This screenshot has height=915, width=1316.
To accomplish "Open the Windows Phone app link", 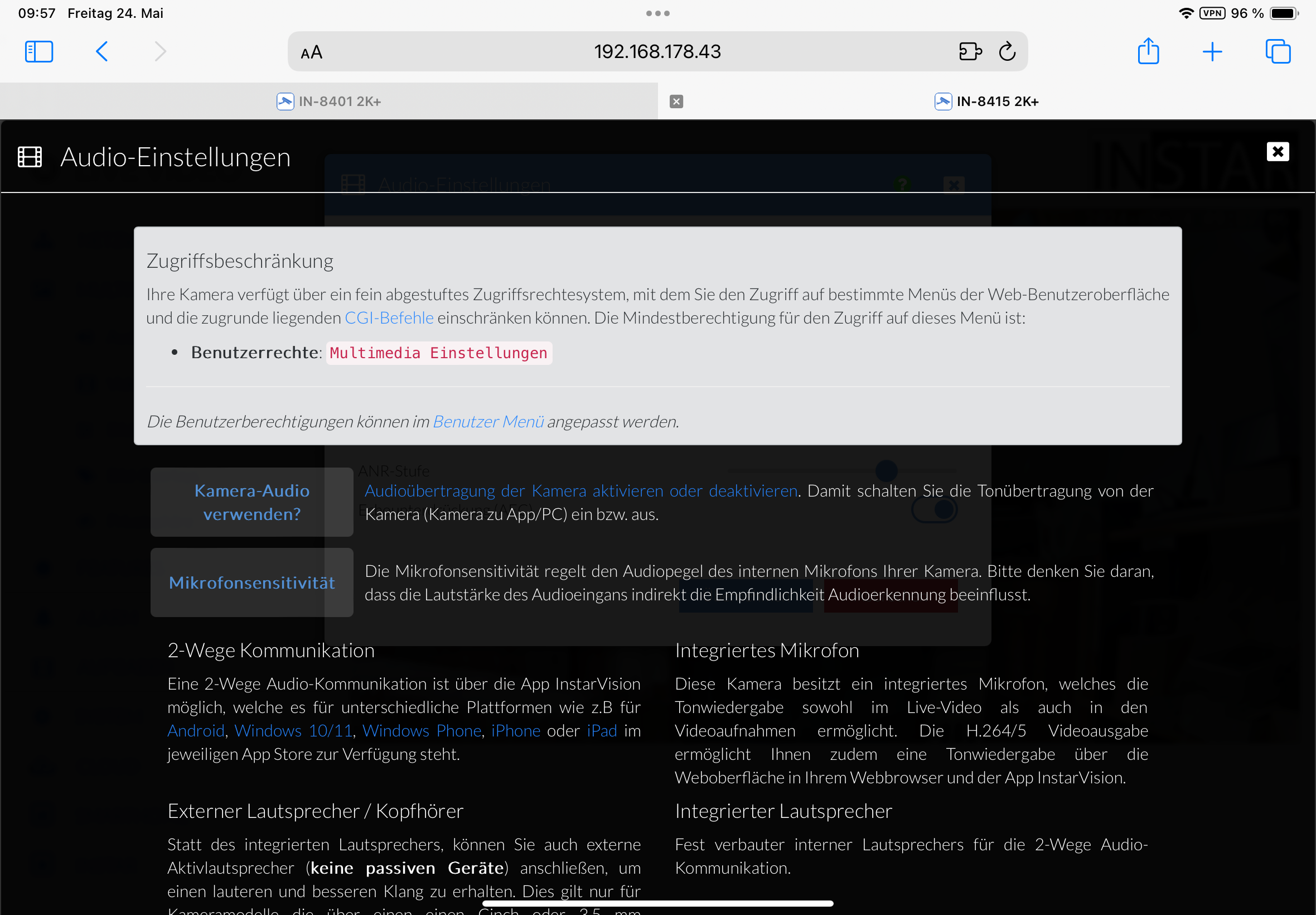I will click(x=421, y=730).
